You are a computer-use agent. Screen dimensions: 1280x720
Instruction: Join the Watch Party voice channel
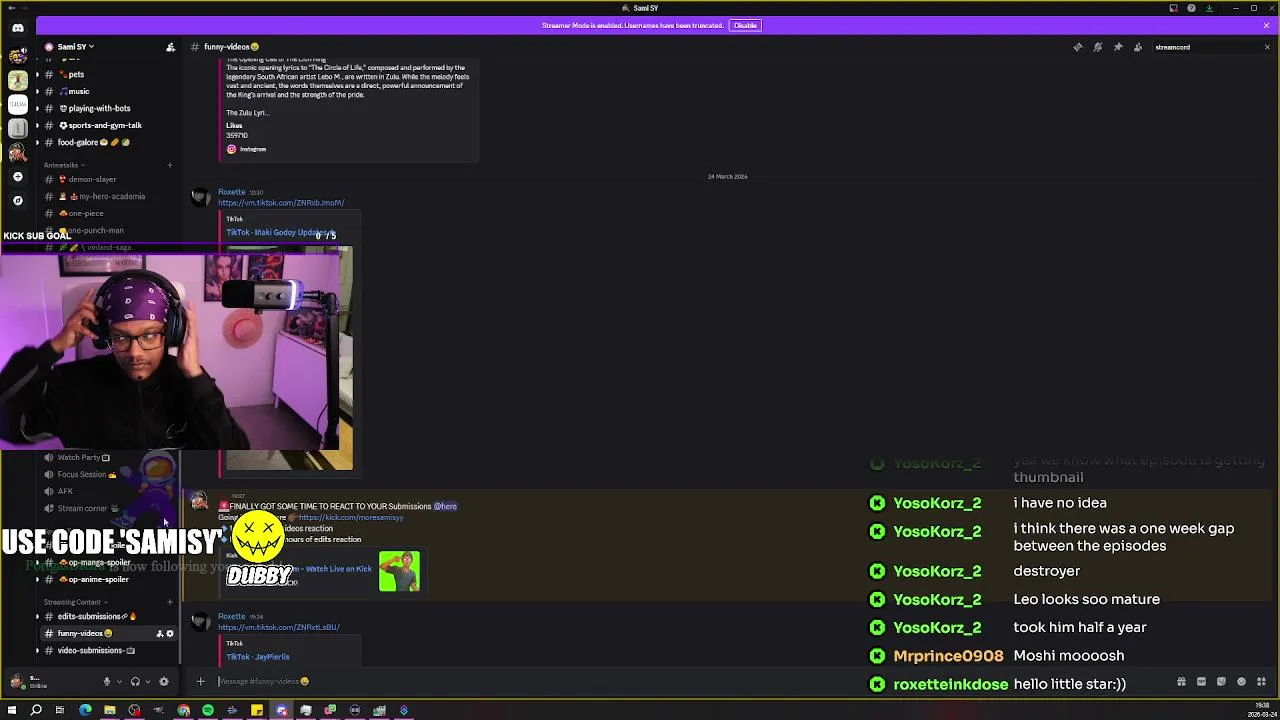108,457
